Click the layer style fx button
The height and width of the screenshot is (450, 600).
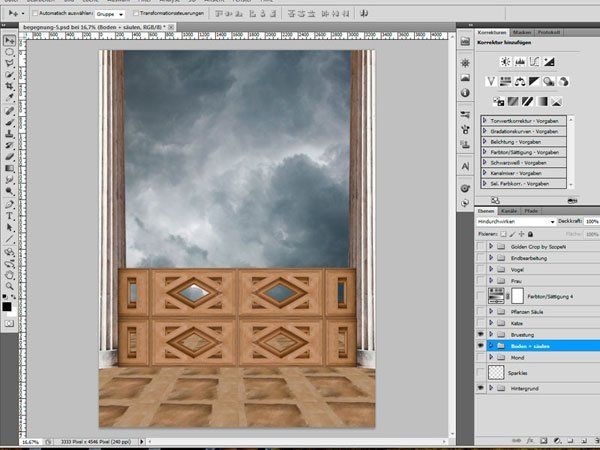530,441
